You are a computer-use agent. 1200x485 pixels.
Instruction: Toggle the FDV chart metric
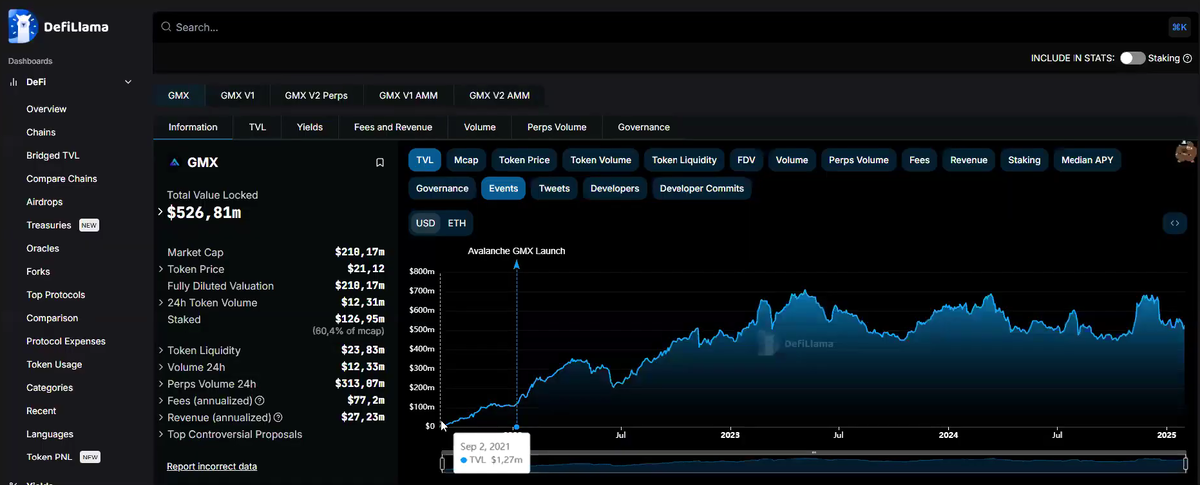point(746,160)
